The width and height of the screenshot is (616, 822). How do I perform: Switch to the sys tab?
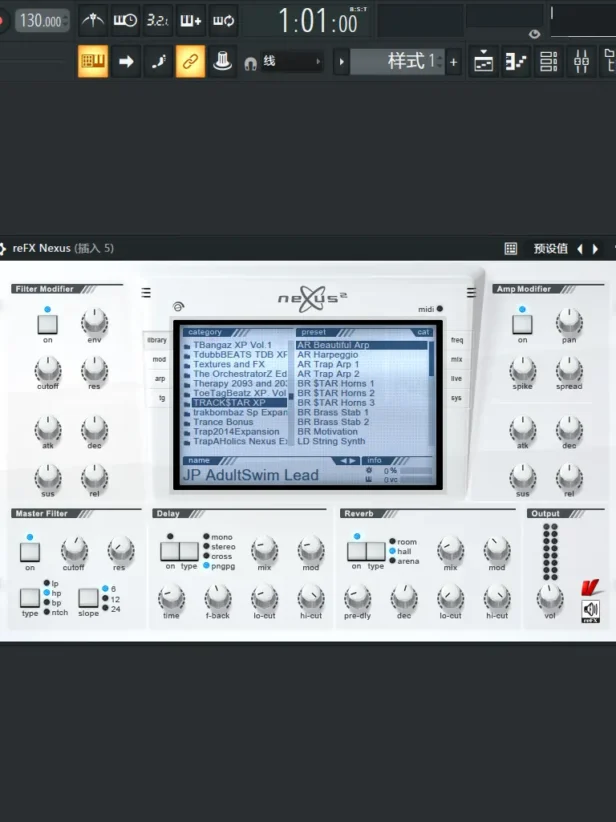click(456, 398)
